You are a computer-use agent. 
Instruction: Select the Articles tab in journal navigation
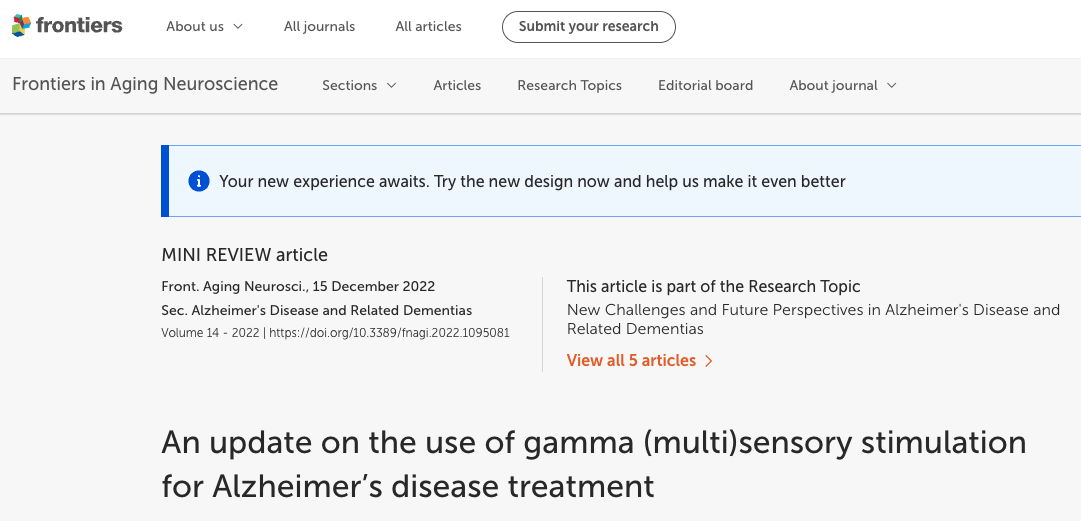(x=457, y=85)
